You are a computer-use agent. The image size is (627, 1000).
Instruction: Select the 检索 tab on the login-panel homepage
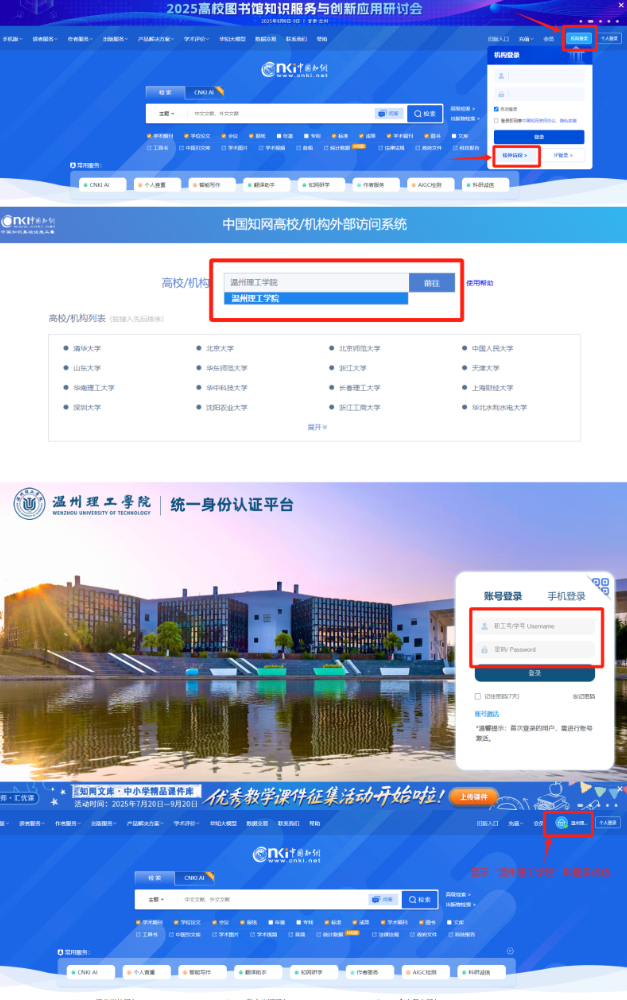coord(165,92)
